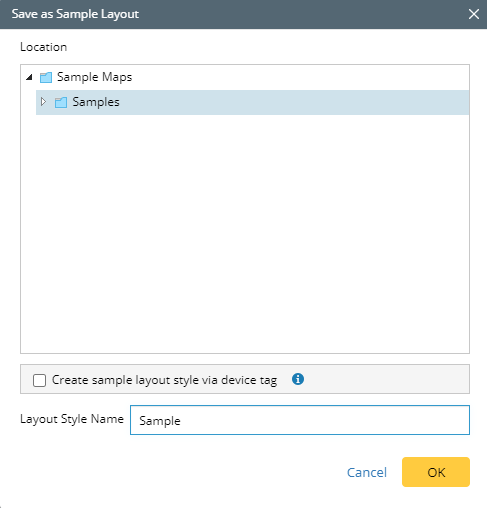Click the Location label above the tree
The height and width of the screenshot is (508, 487).
point(43,47)
